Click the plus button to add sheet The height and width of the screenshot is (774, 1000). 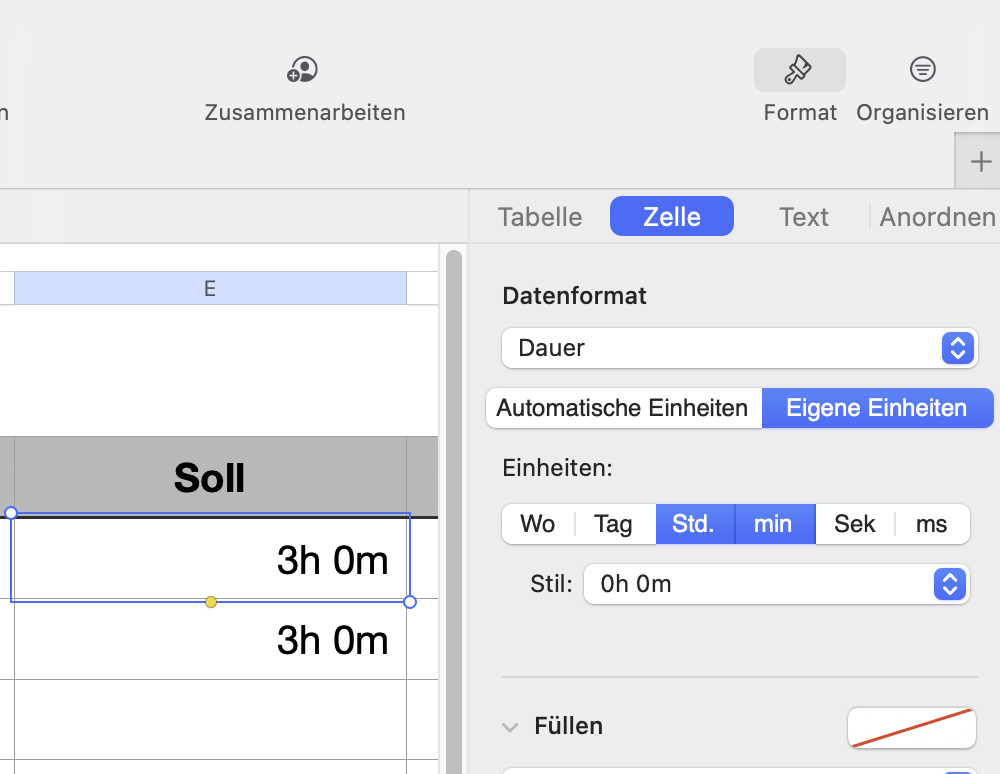point(981,162)
